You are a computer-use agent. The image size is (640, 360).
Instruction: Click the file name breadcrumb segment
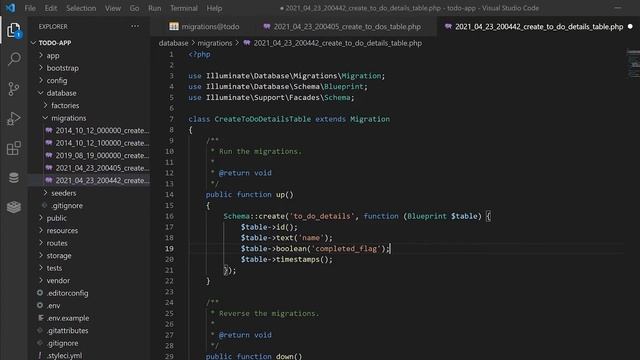pos(338,43)
